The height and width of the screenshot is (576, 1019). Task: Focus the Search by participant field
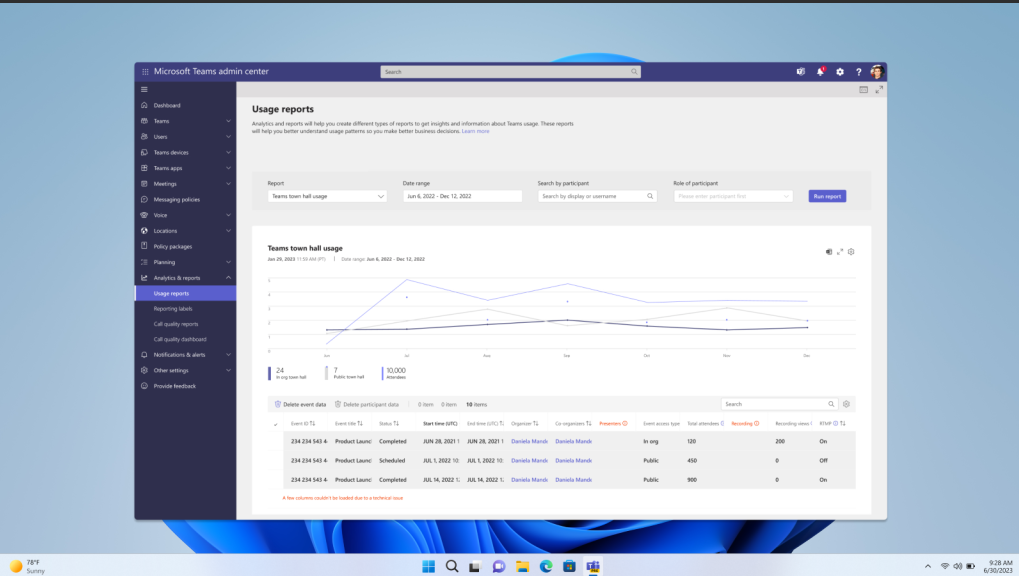[x=597, y=196]
